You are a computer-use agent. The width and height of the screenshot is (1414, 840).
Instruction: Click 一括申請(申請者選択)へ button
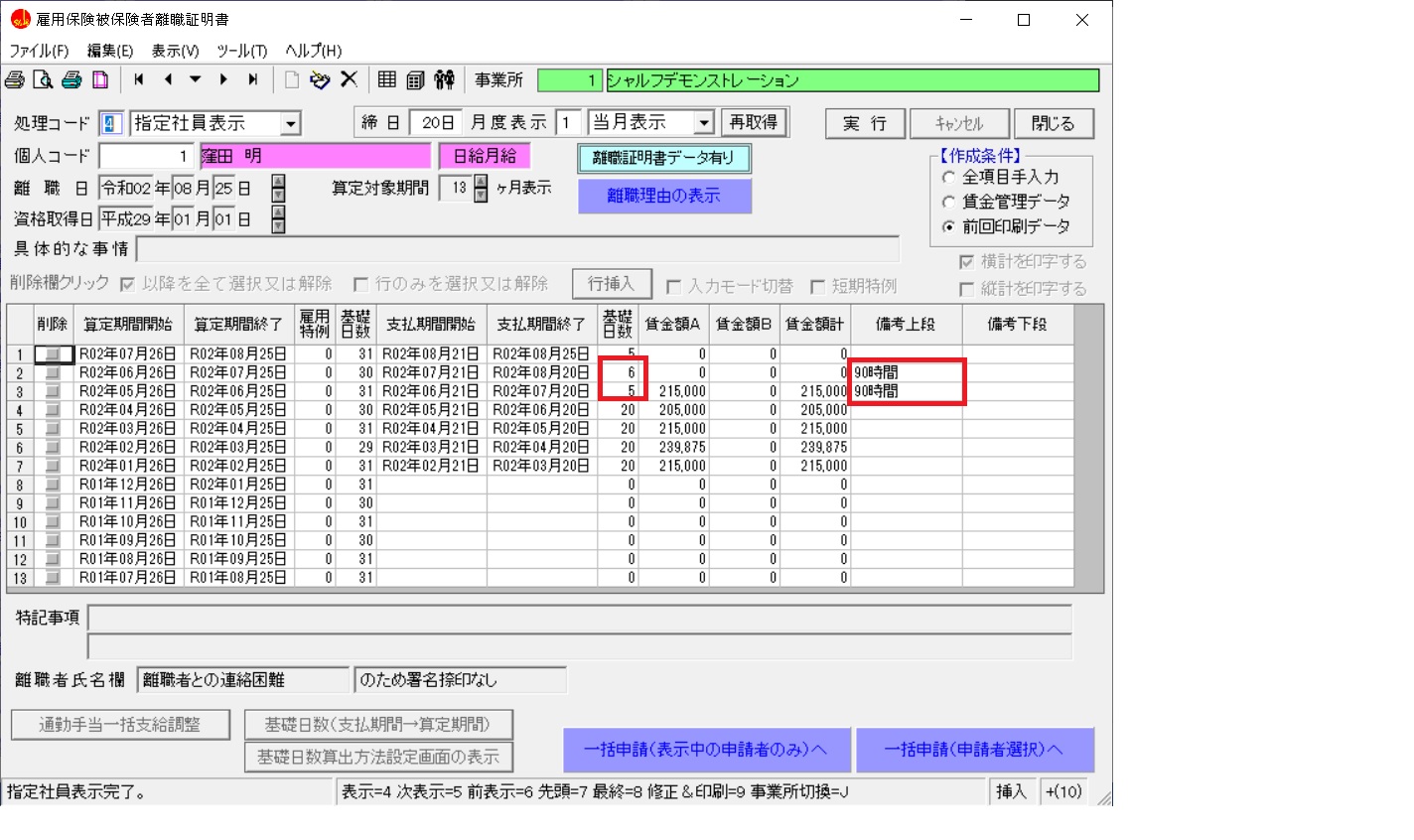pyautogui.click(x=974, y=750)
